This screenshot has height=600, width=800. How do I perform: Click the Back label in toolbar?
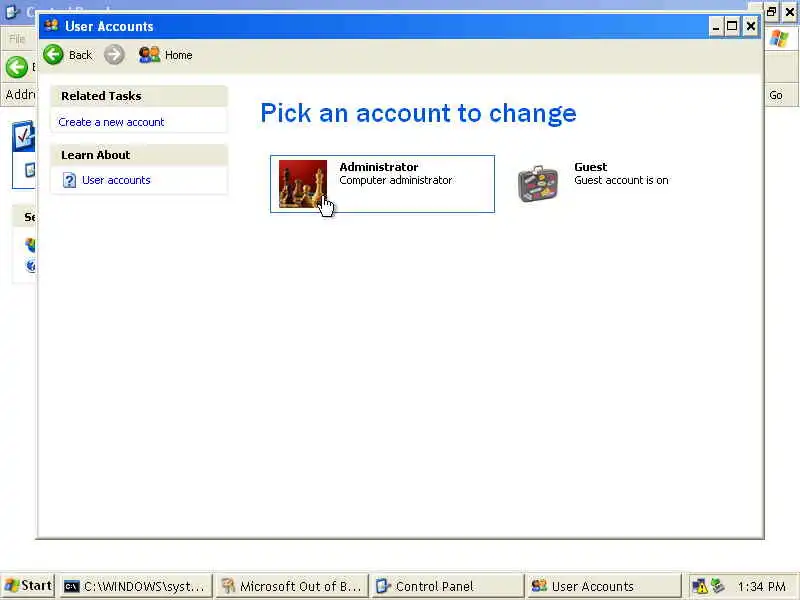[x=81, y=55]
